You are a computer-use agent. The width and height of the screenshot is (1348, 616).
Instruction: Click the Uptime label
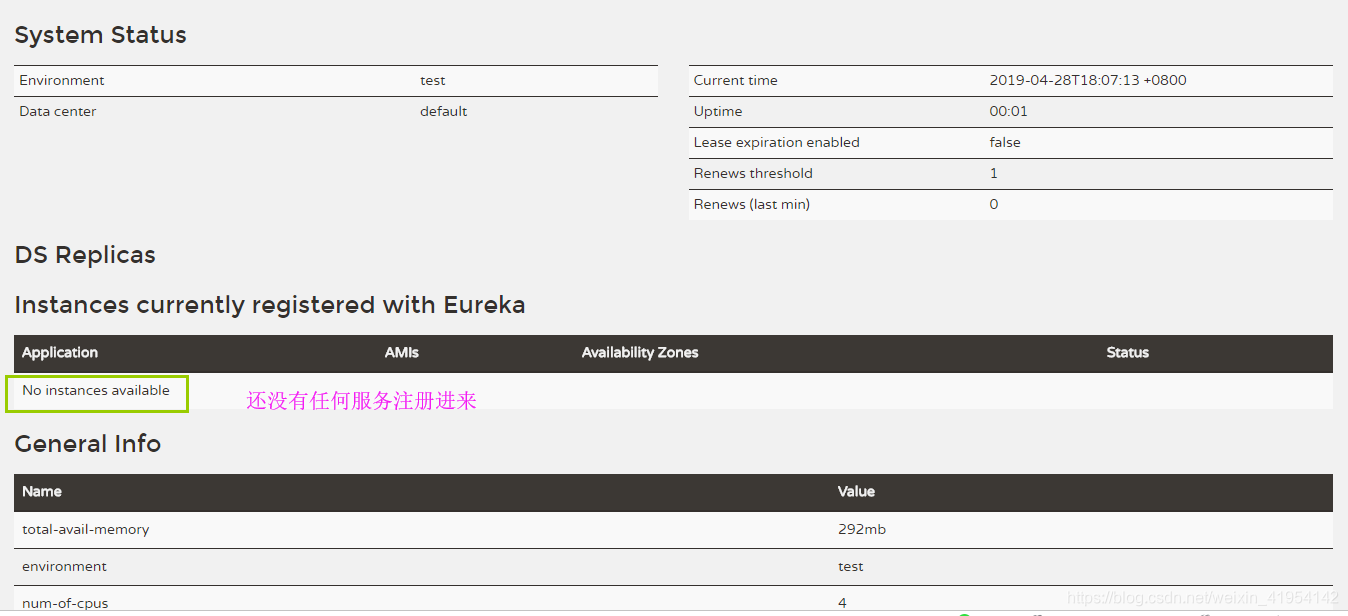(718, 112)
